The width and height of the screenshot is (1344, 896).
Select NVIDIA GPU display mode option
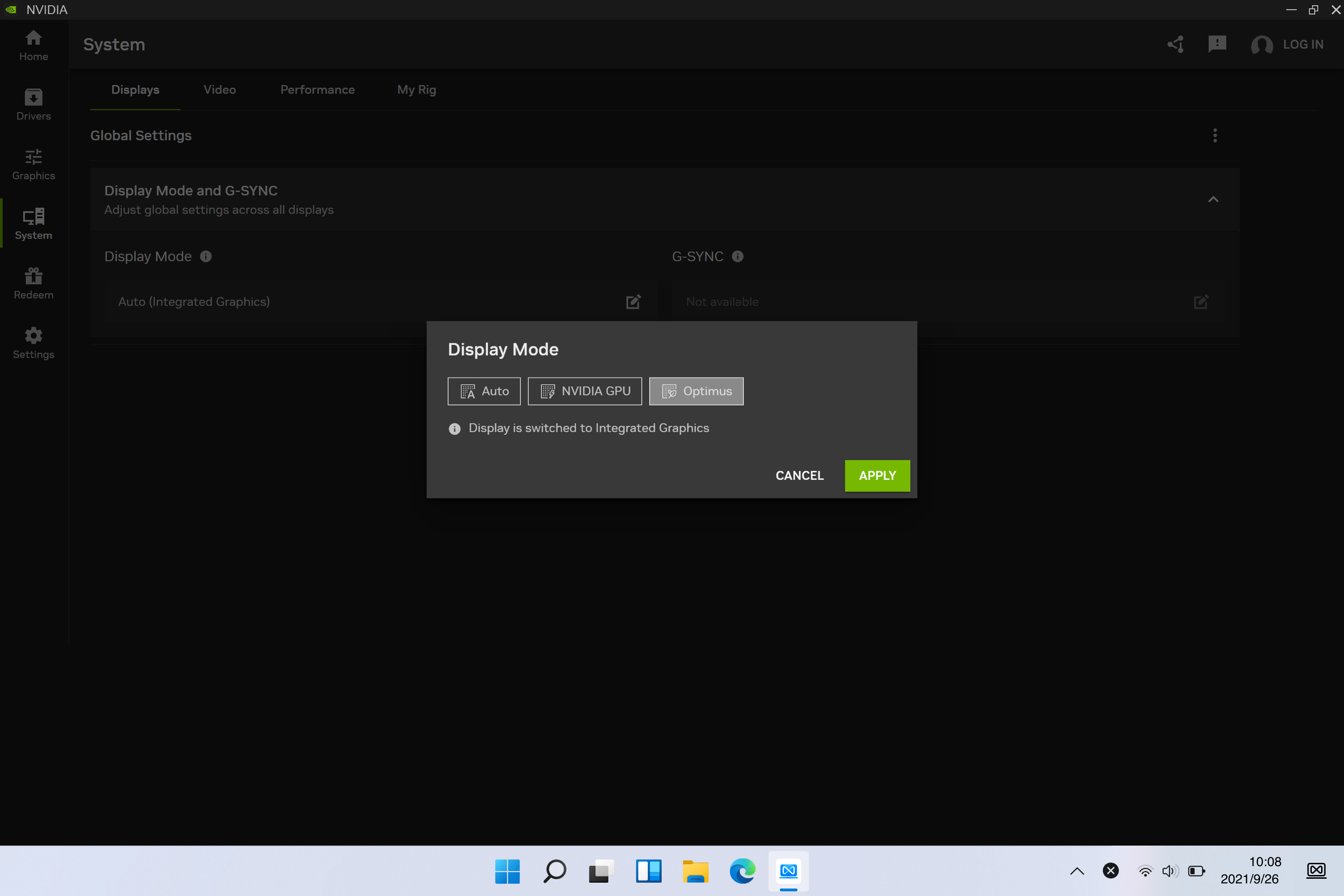(585, 392)
